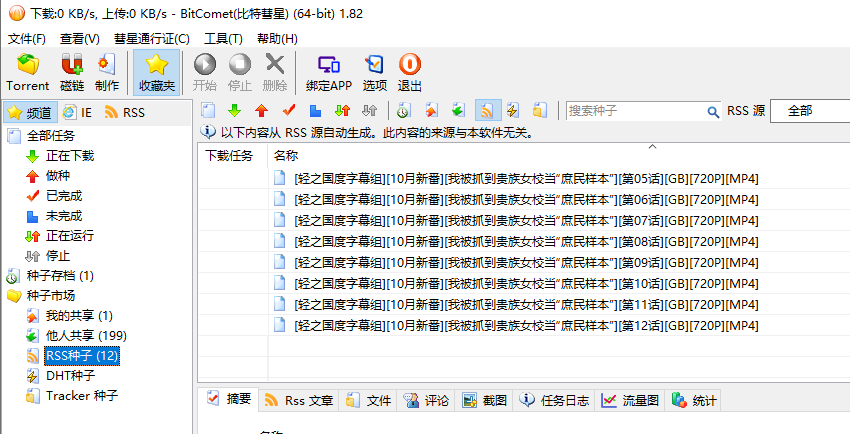
Task: Click the 制作 create torrent icon
Action: 107,73
